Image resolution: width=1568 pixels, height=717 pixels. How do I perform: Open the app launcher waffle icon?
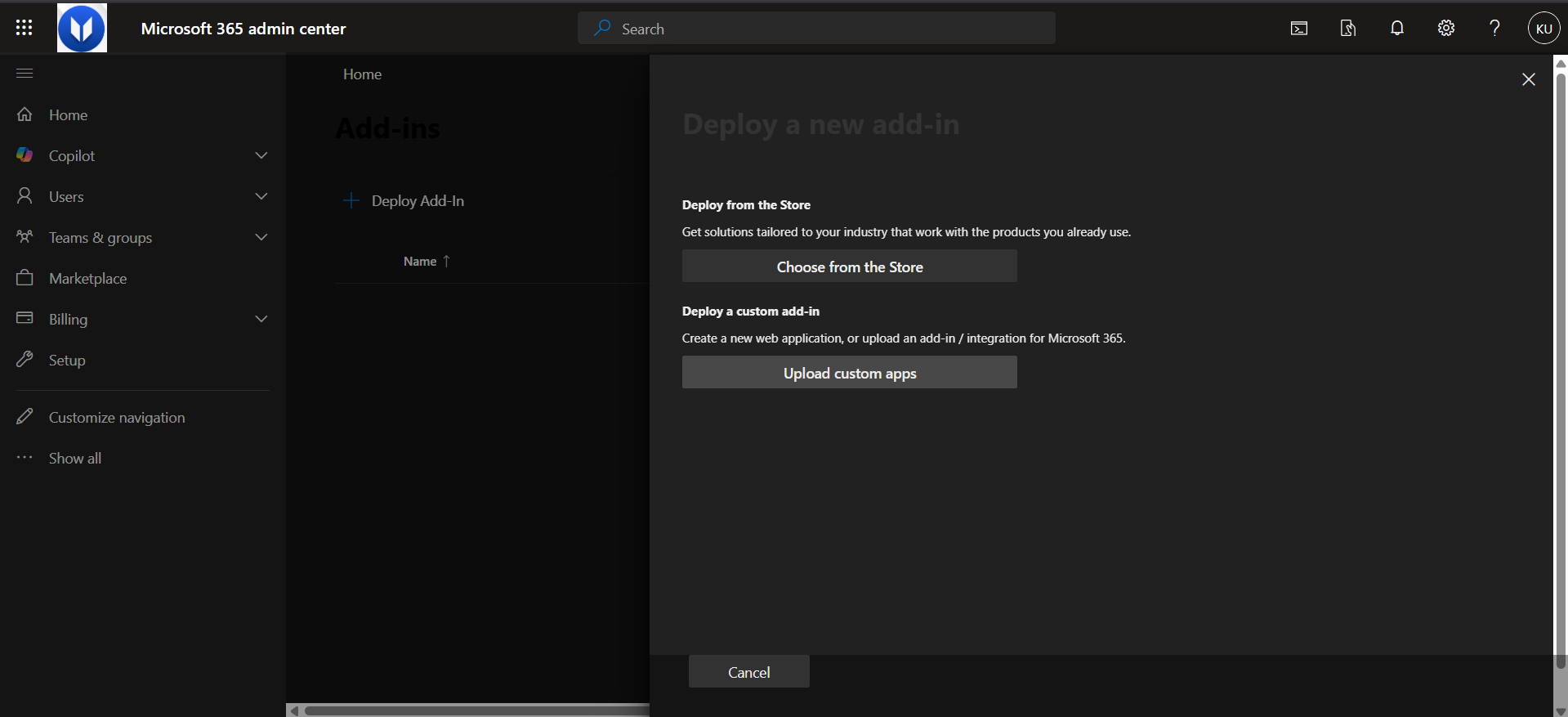pos(25,28)
